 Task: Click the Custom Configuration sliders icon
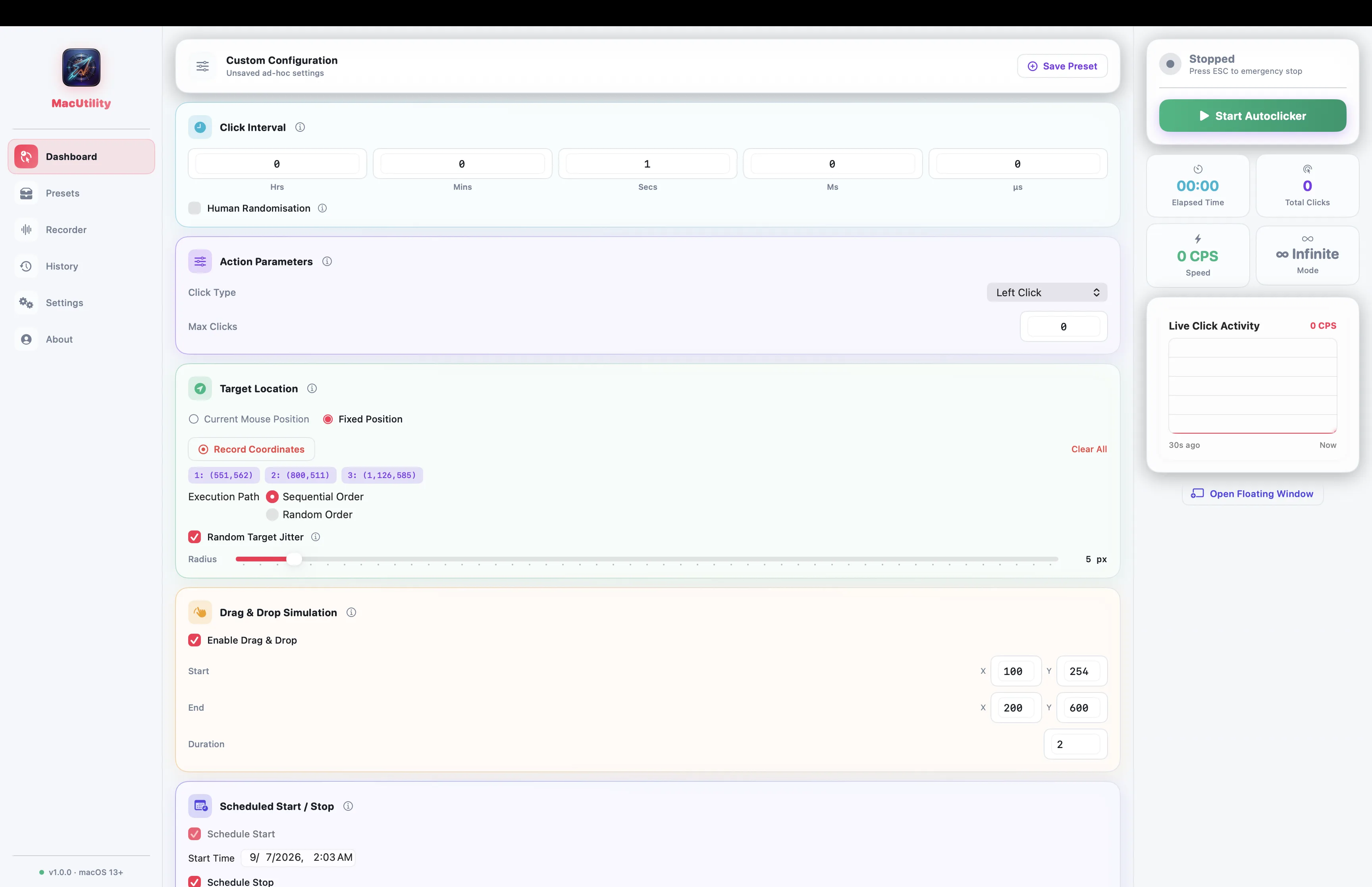point(202,66)
